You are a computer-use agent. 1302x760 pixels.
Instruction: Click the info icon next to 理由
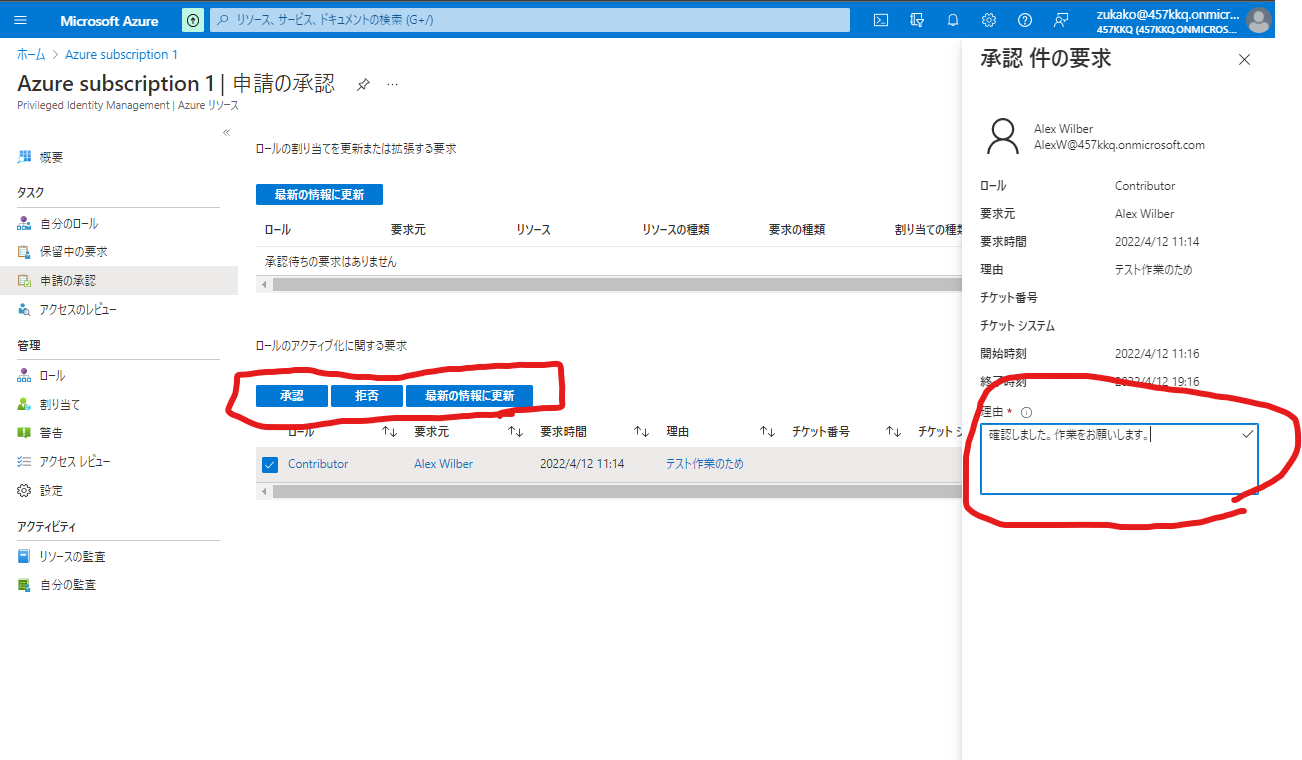pyautogui.click(x=1026, y=412)
